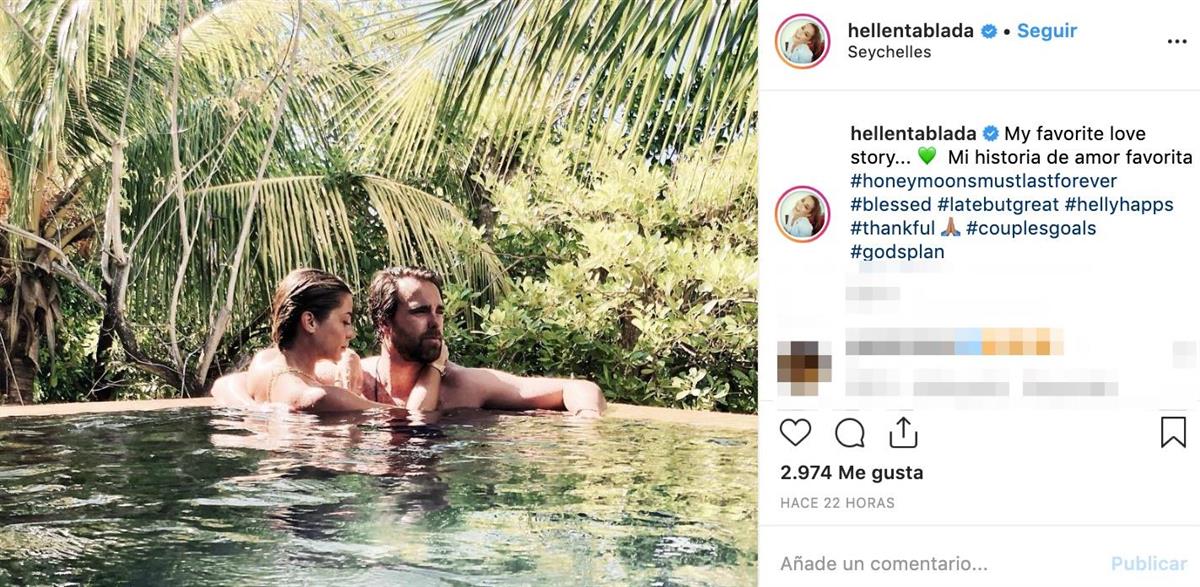This screenshot has width=1200, height=587.
Task: Share the post using the upload arrow icon
Action: (903, 432)
